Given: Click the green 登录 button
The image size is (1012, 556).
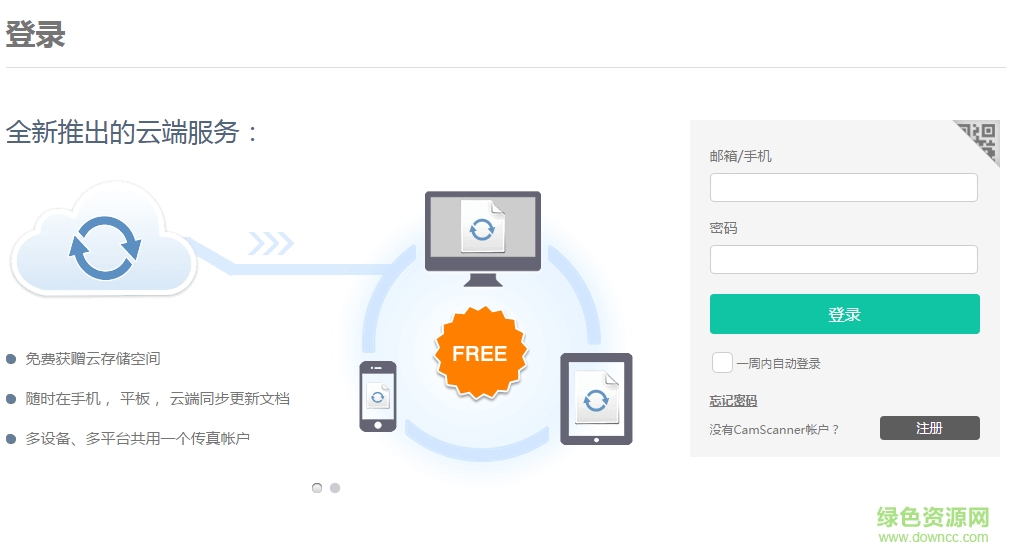Looking at the screenshot, I should coord(845,314).
